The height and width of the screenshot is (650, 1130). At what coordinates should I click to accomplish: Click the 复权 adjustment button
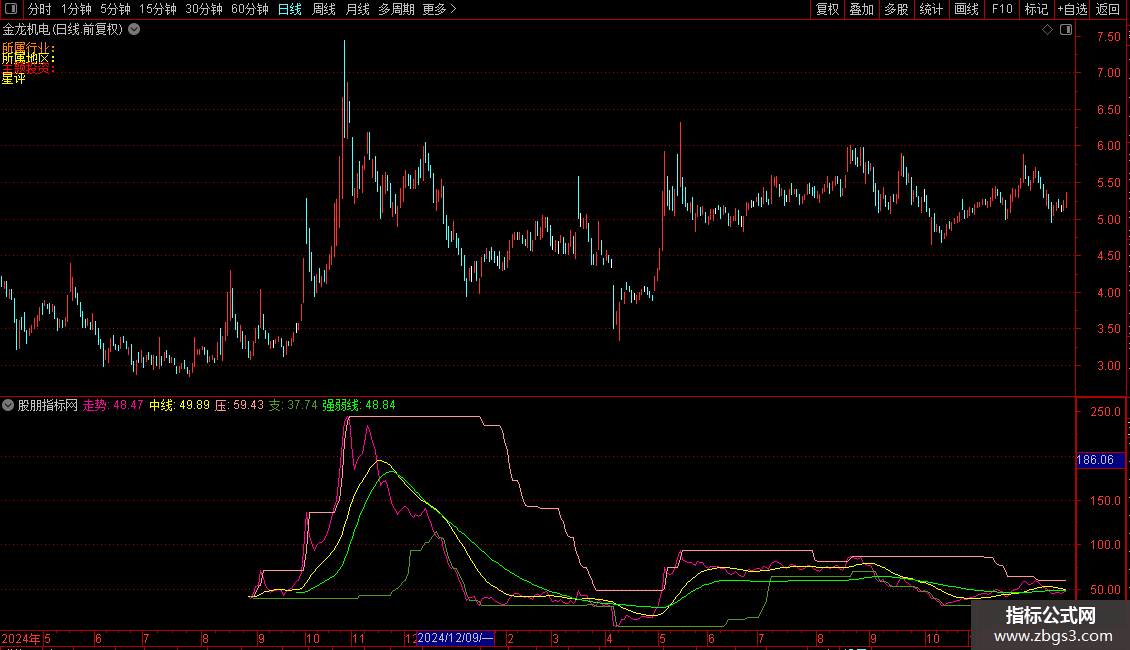click(x=827, y=10)
